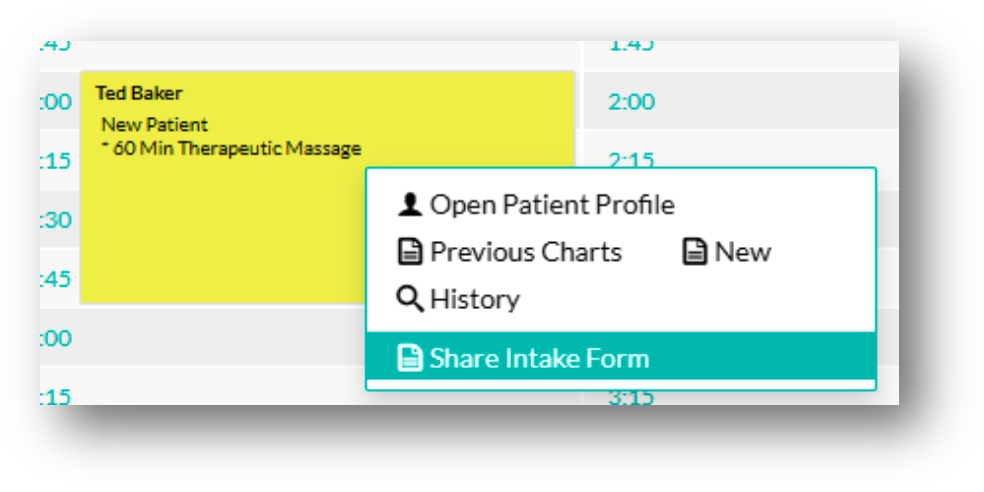Click the New Patient label in the appointment
The image size is (984, 492).
click(x=155, y=125)
